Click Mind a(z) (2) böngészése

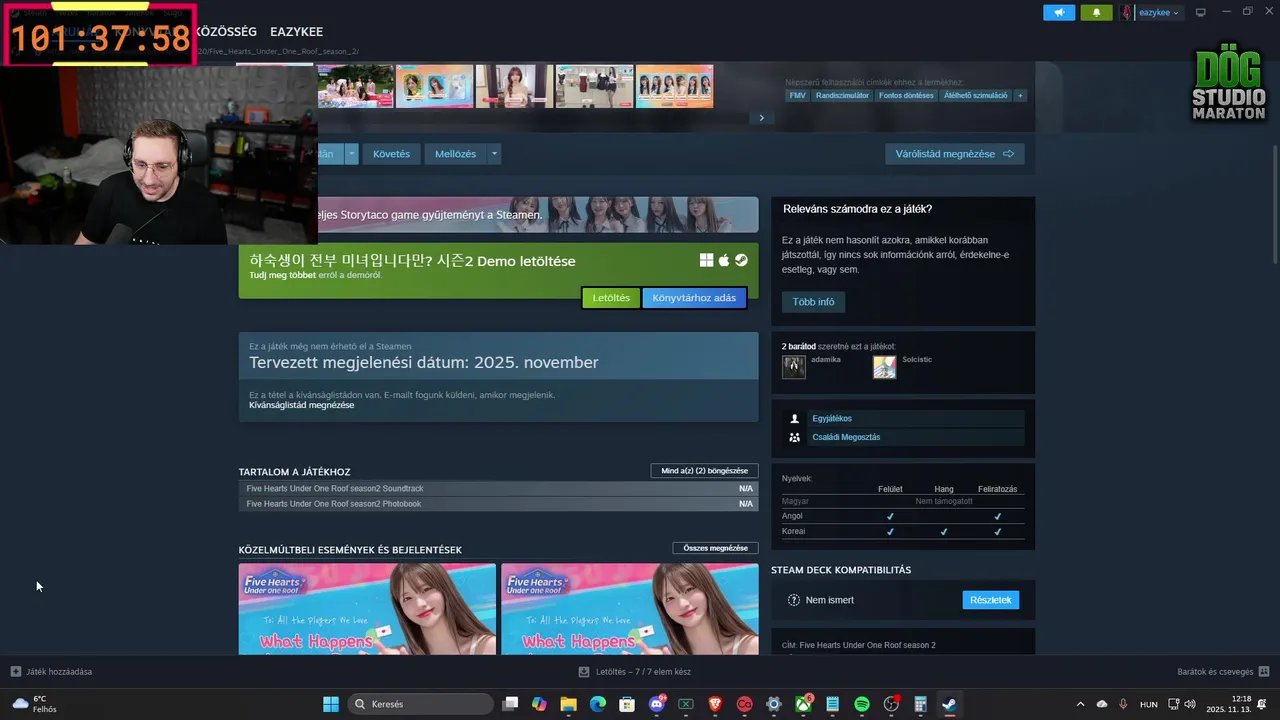click(x=704, y=471)
